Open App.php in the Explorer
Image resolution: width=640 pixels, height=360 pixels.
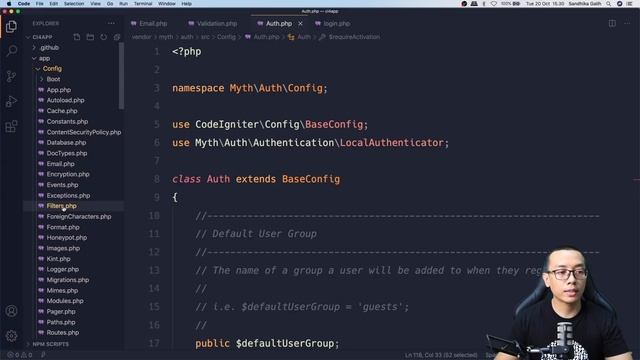coord(59,90)
